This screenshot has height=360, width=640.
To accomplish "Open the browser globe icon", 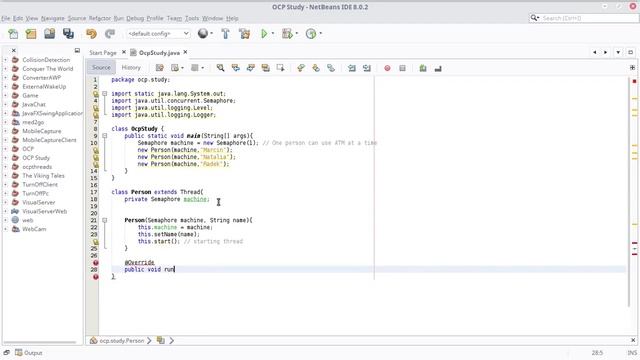I will click(x=202, y=33).
